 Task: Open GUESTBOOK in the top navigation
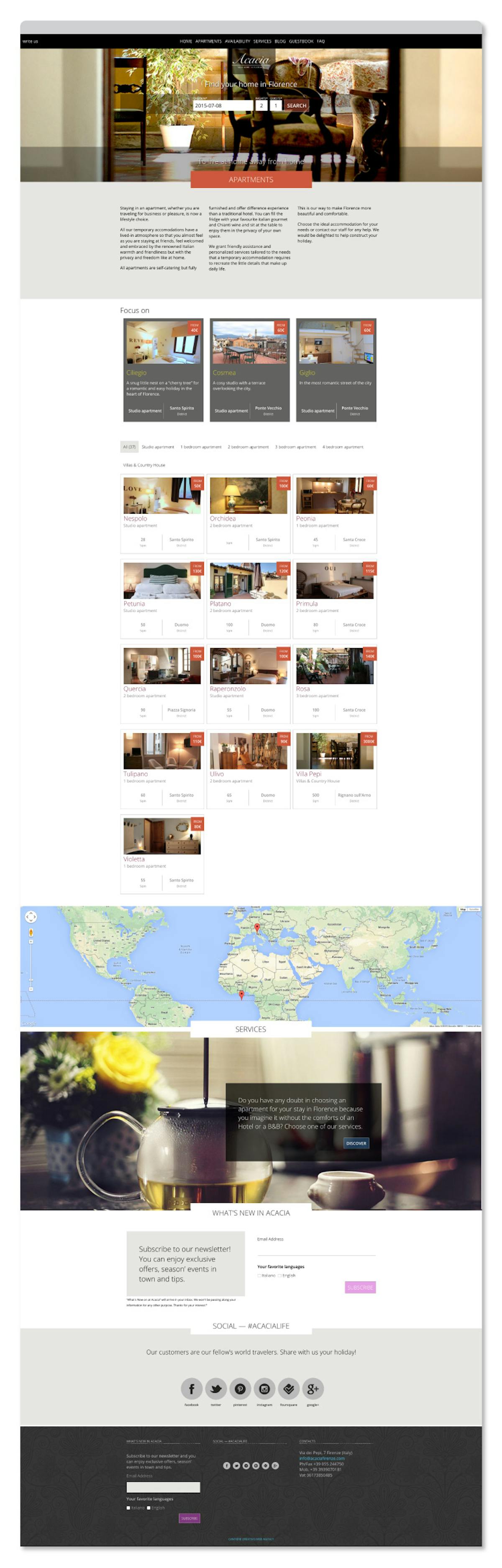[301, 41]
